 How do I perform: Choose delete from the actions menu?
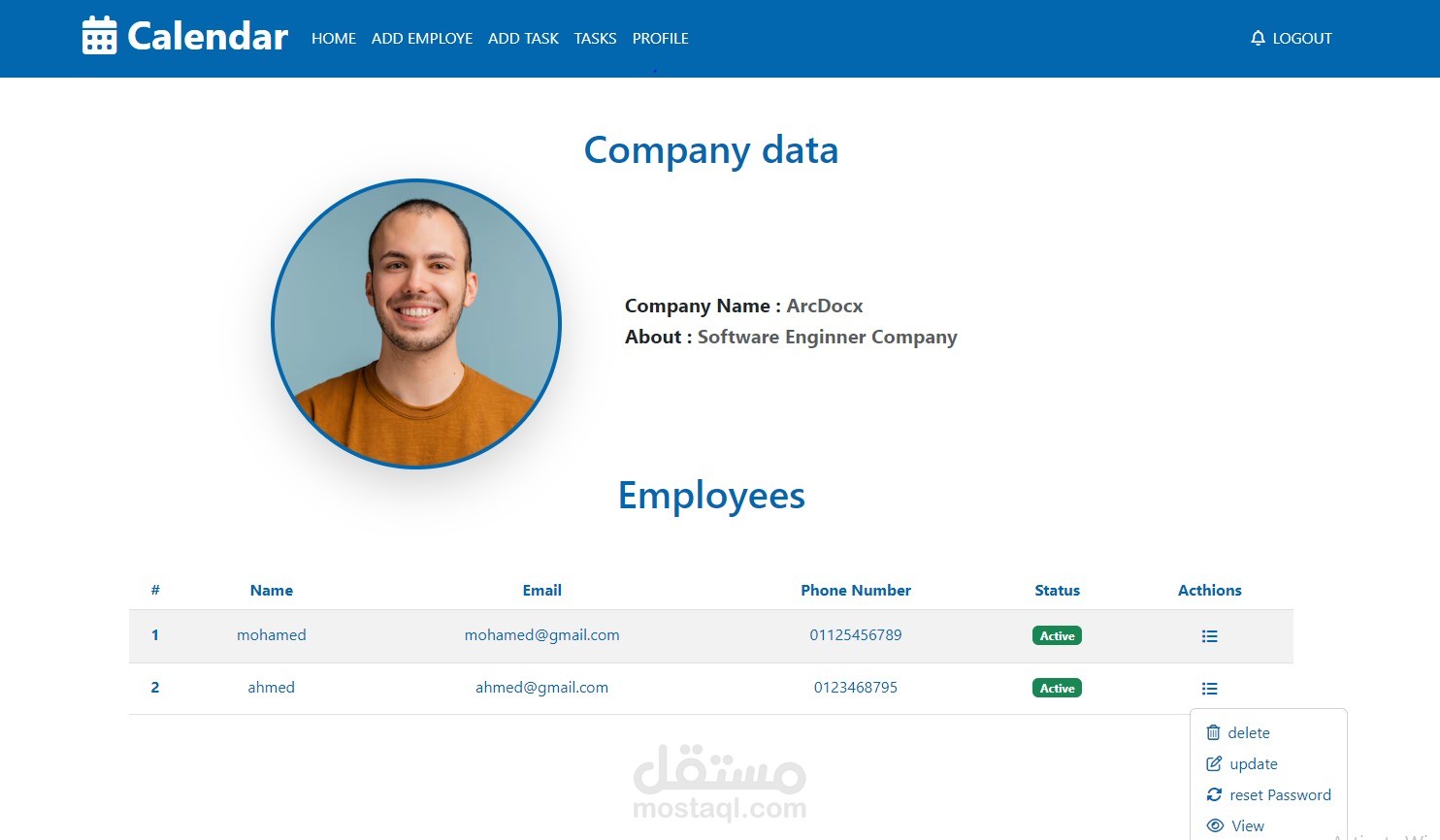1249,733
